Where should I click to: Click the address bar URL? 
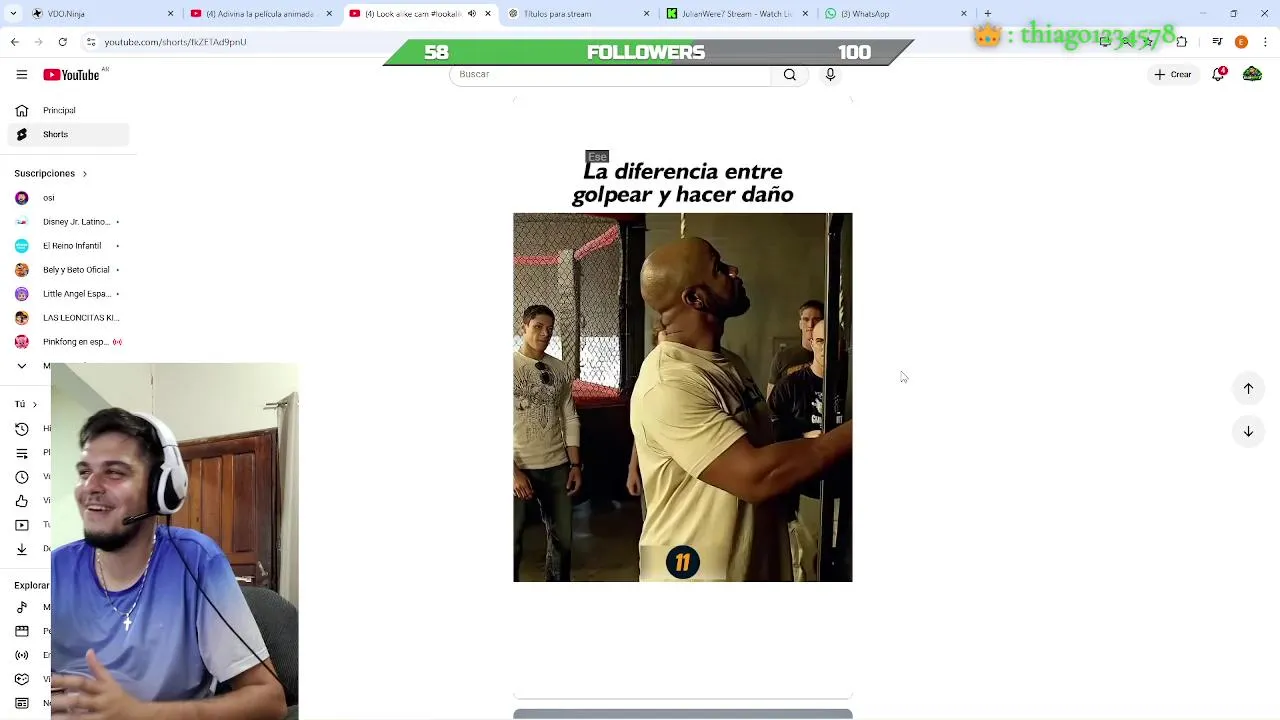[x=175, y=42]
